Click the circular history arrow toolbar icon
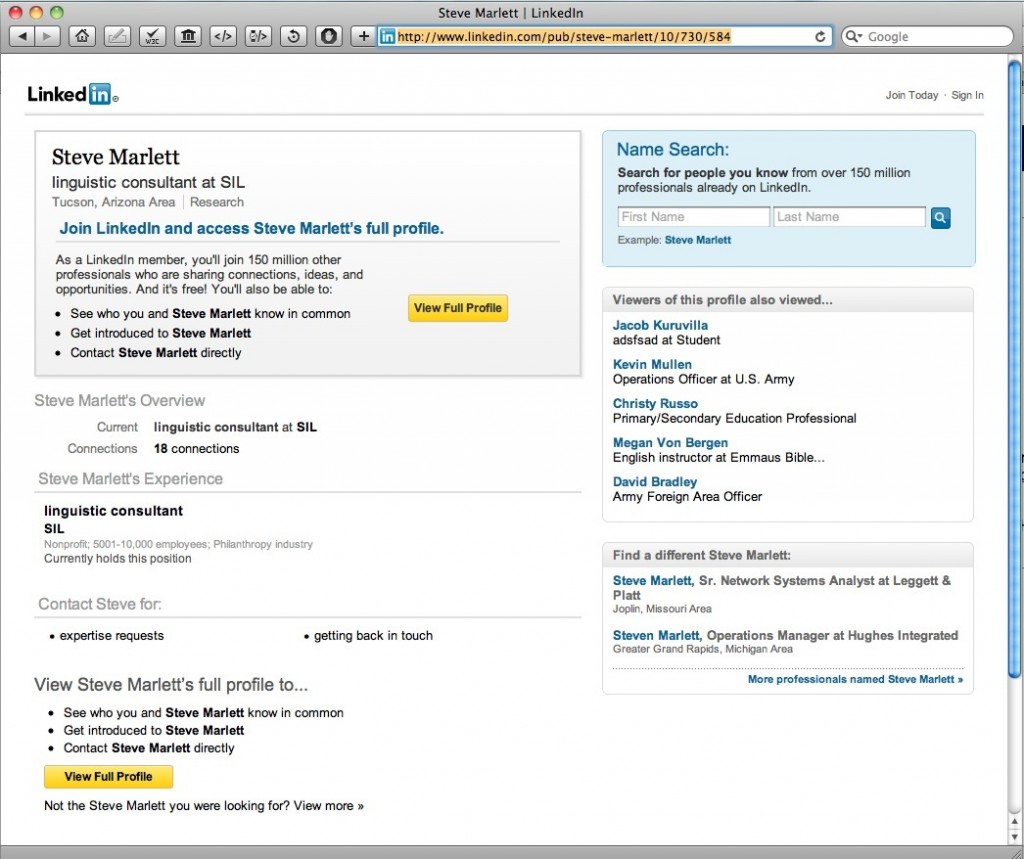 pos(294,36)
